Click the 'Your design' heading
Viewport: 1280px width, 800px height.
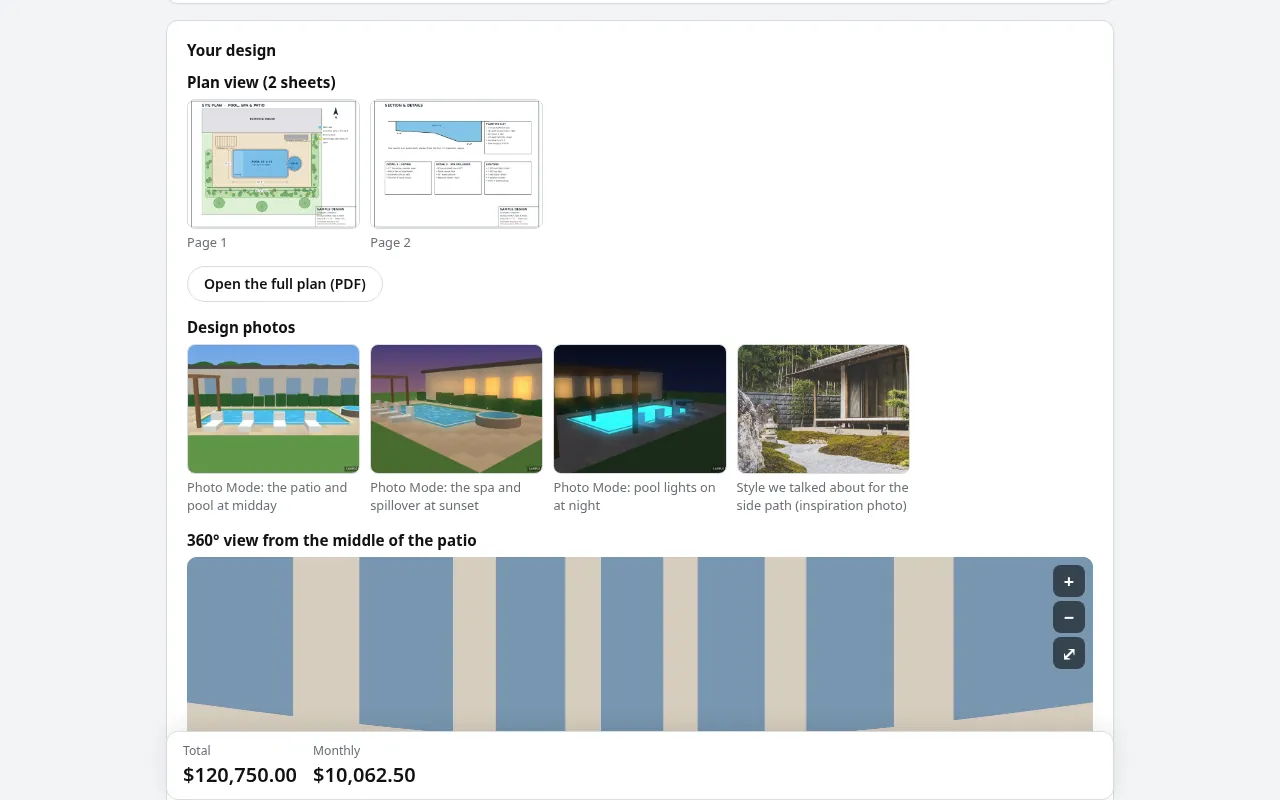coord(231,50)
